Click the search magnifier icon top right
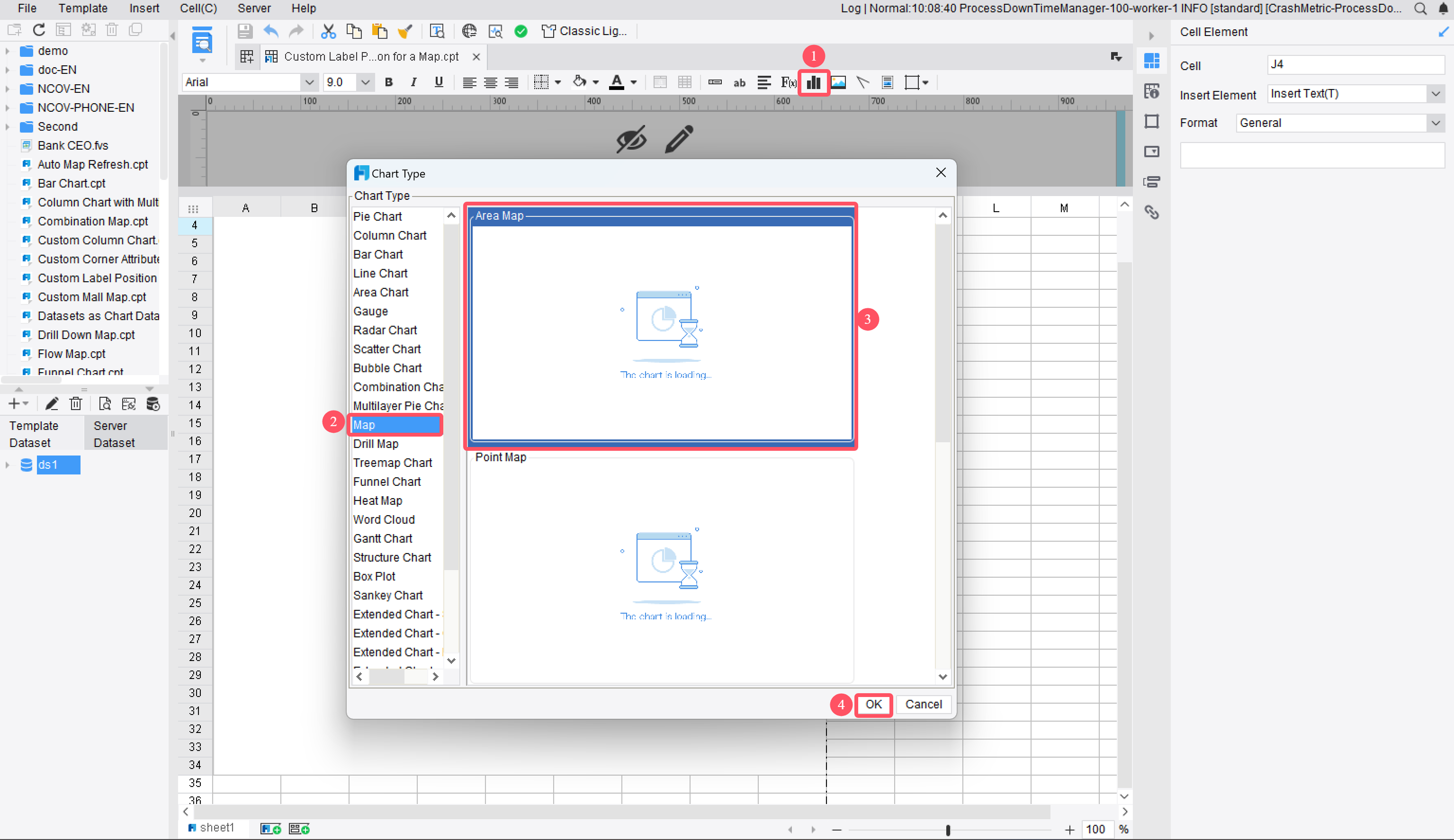 point(1420,9)
